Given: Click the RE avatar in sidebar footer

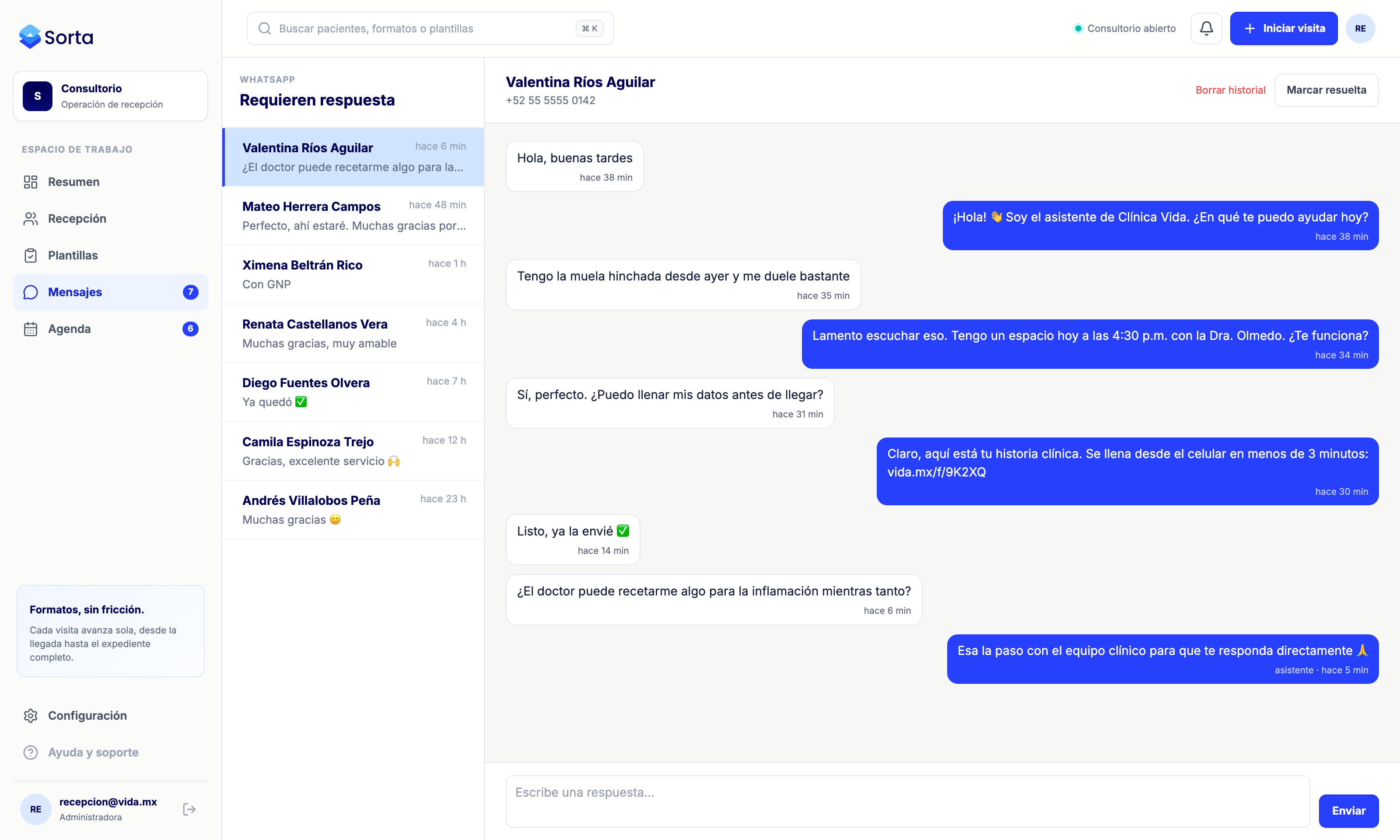Looking at the screenshot, I should [35, 809].
